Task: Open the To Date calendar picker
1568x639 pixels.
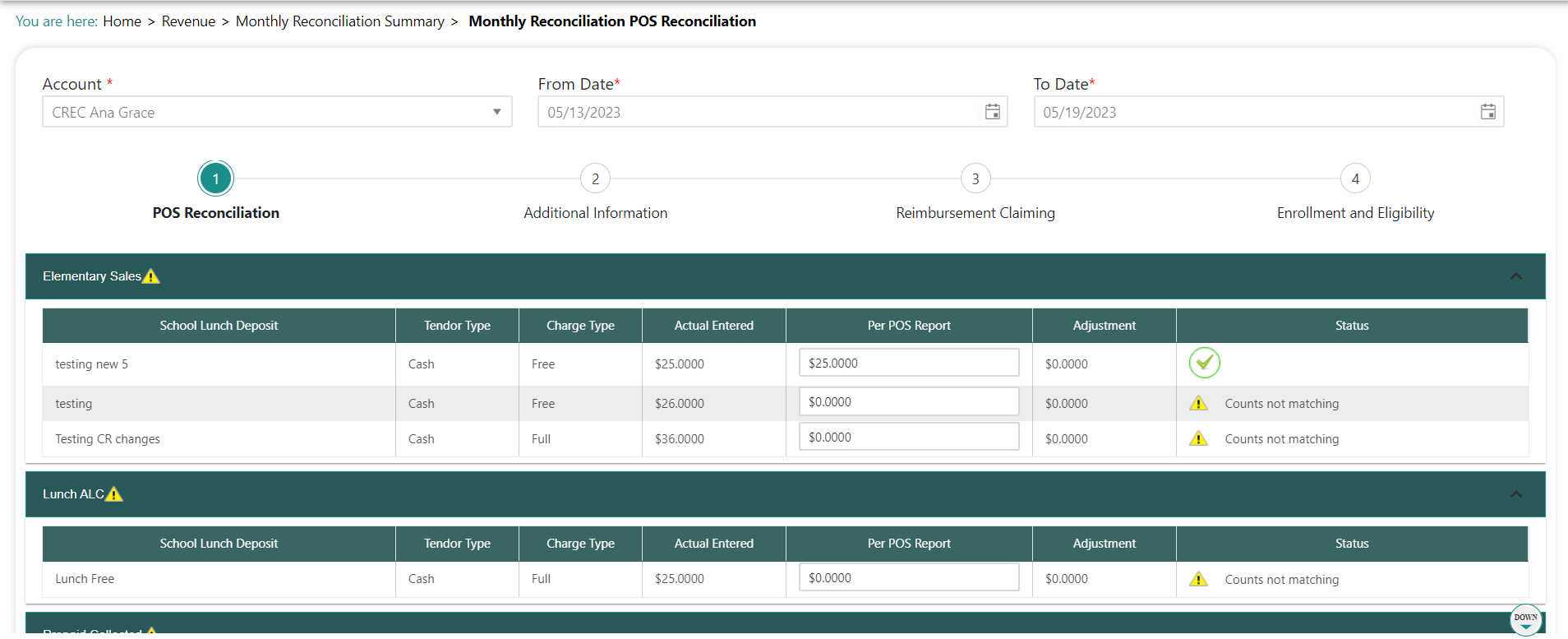Action: point(1487,112)
